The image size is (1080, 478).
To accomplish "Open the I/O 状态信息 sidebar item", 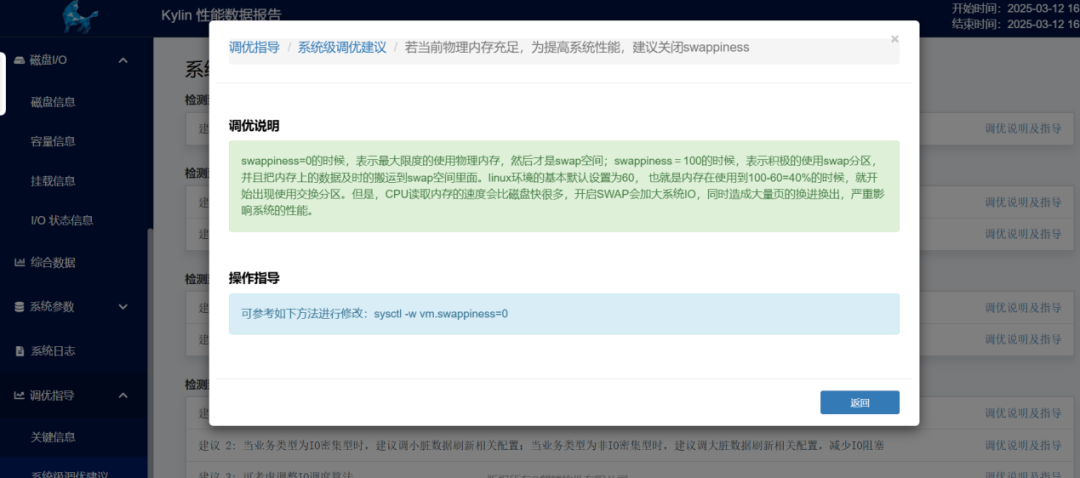I will click(x=62, y=220).
